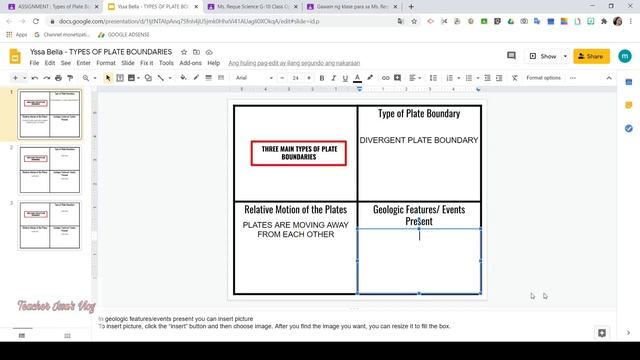This screenshot has width=640, height=360.
Task: Choose the Select arrow cursor tool
Action: click(108, 78)
